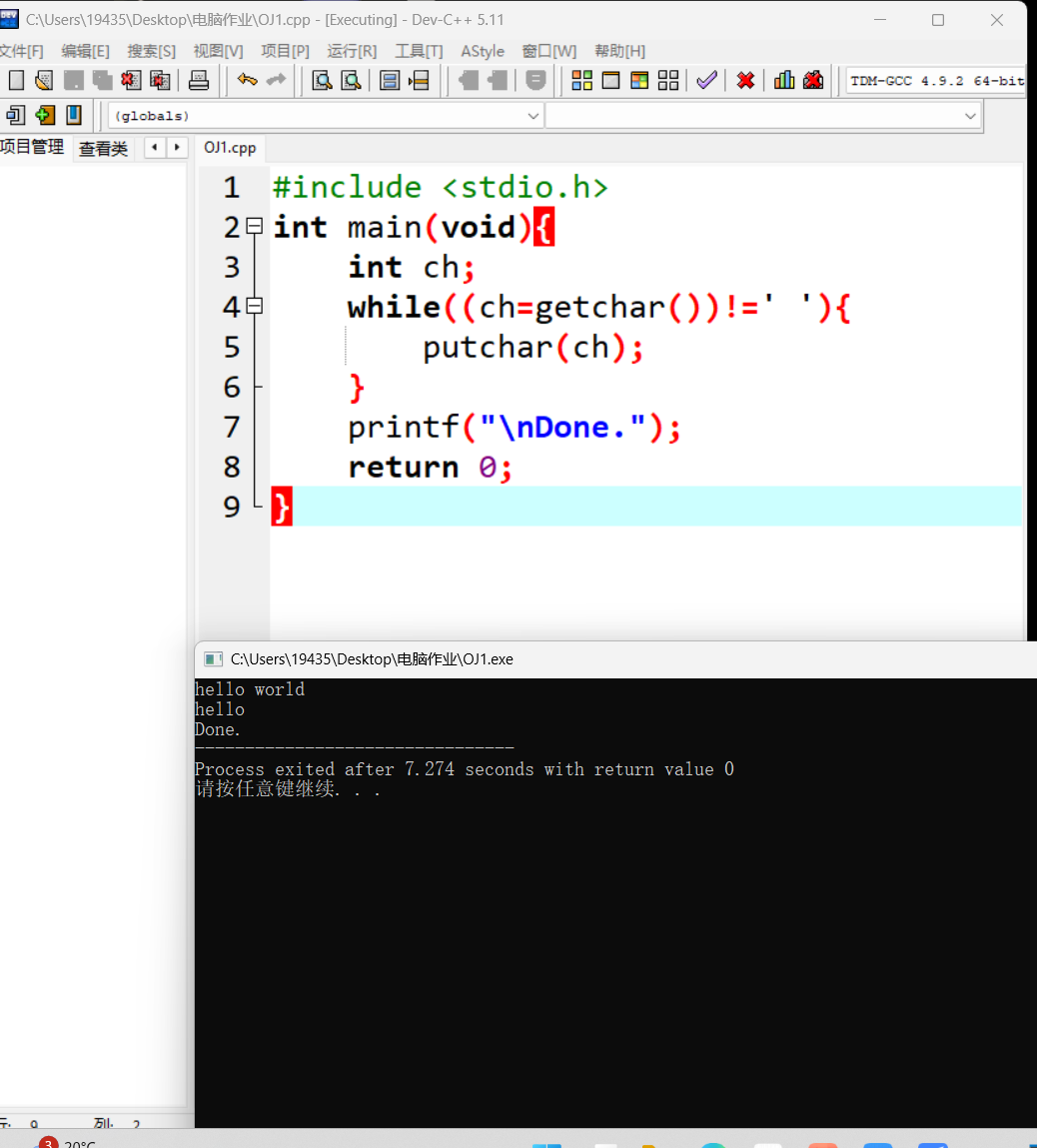Open the 搜索[S] menu
This screenshot has height=1148, width=1037.
[152, 51]
